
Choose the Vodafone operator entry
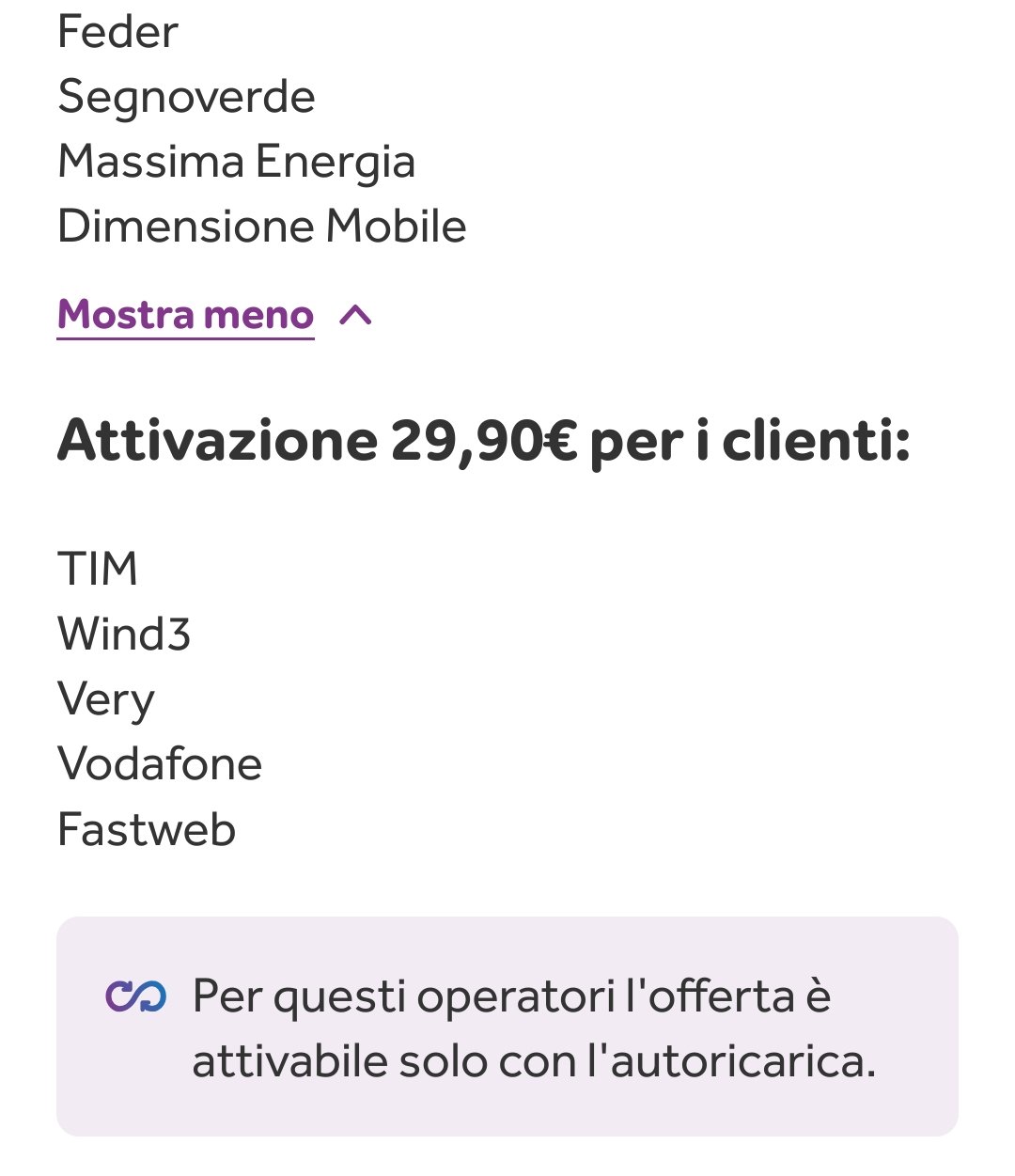click(160, 764)
